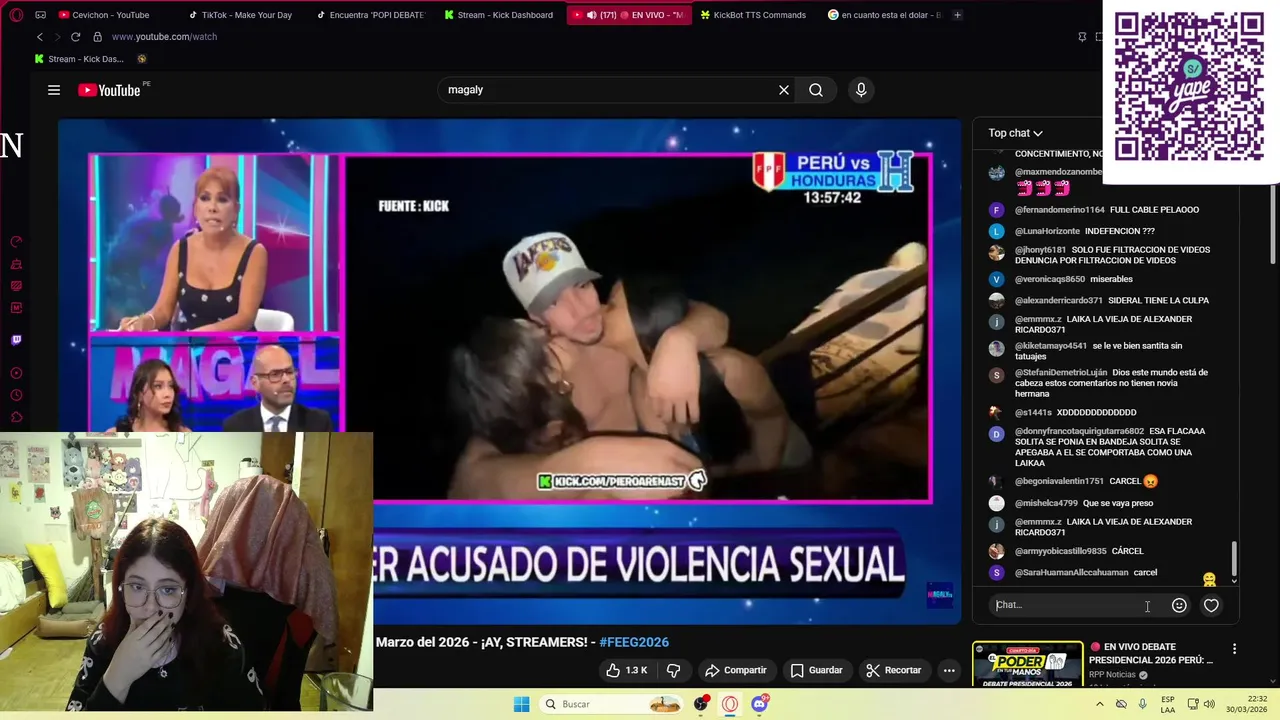Image resolution: width=1280 pixels, height=720 pixels.
Task: Open Stream - Kick Das... bookmark
Action: pos(77,59)
